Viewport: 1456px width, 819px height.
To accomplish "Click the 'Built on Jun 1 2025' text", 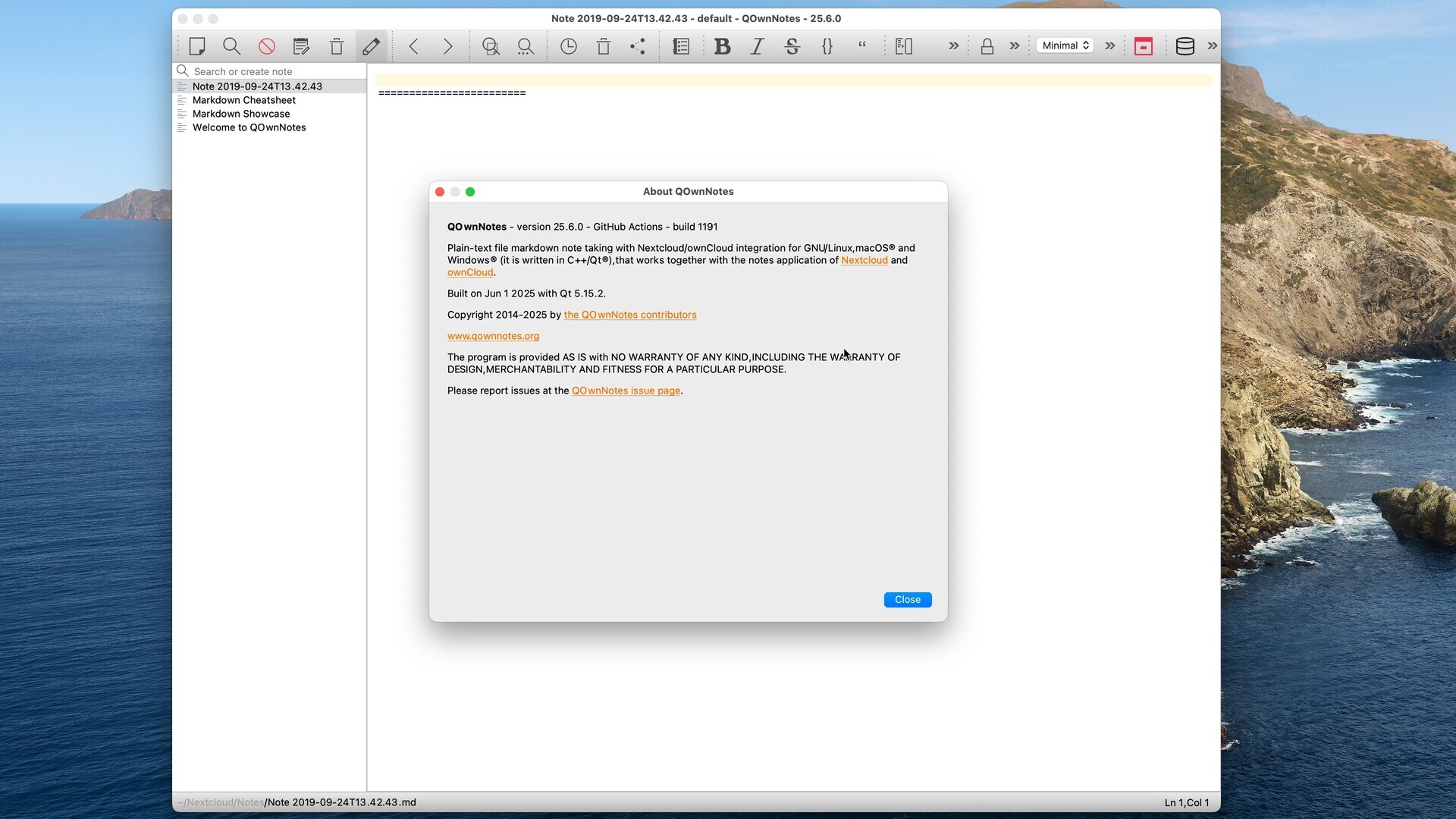I will [x=491, y=293].
